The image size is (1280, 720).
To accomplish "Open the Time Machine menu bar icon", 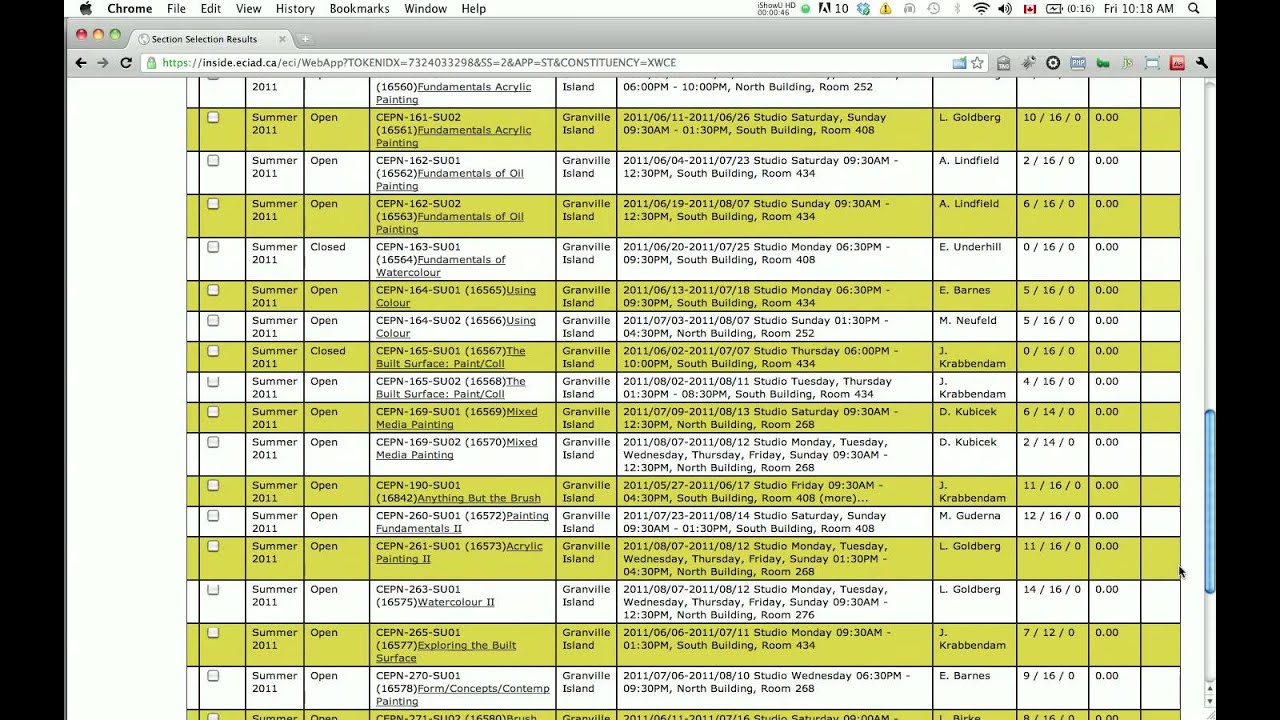I will [933, 8].
